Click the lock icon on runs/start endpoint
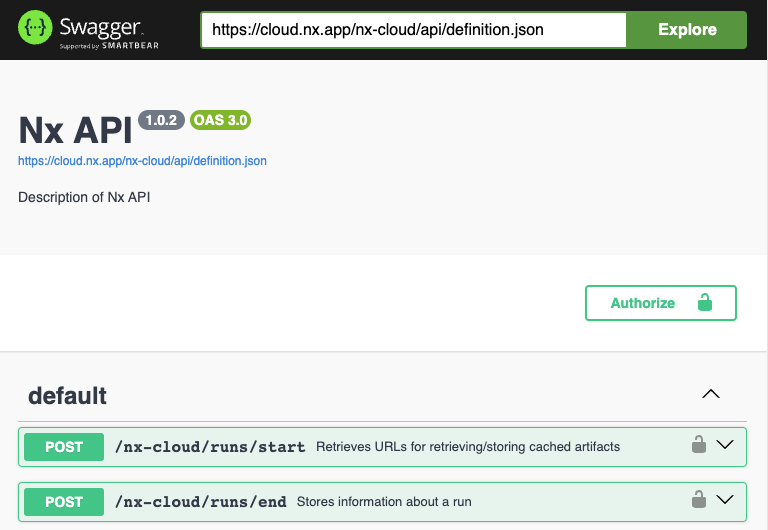The height and width of the screenshot is (530, 768). coord(699,445)
